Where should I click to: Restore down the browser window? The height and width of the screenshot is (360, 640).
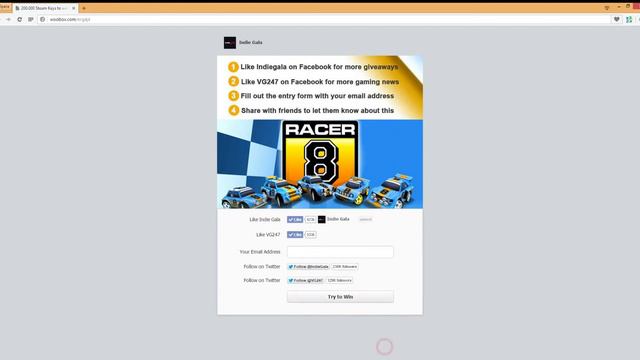(628, 7)
